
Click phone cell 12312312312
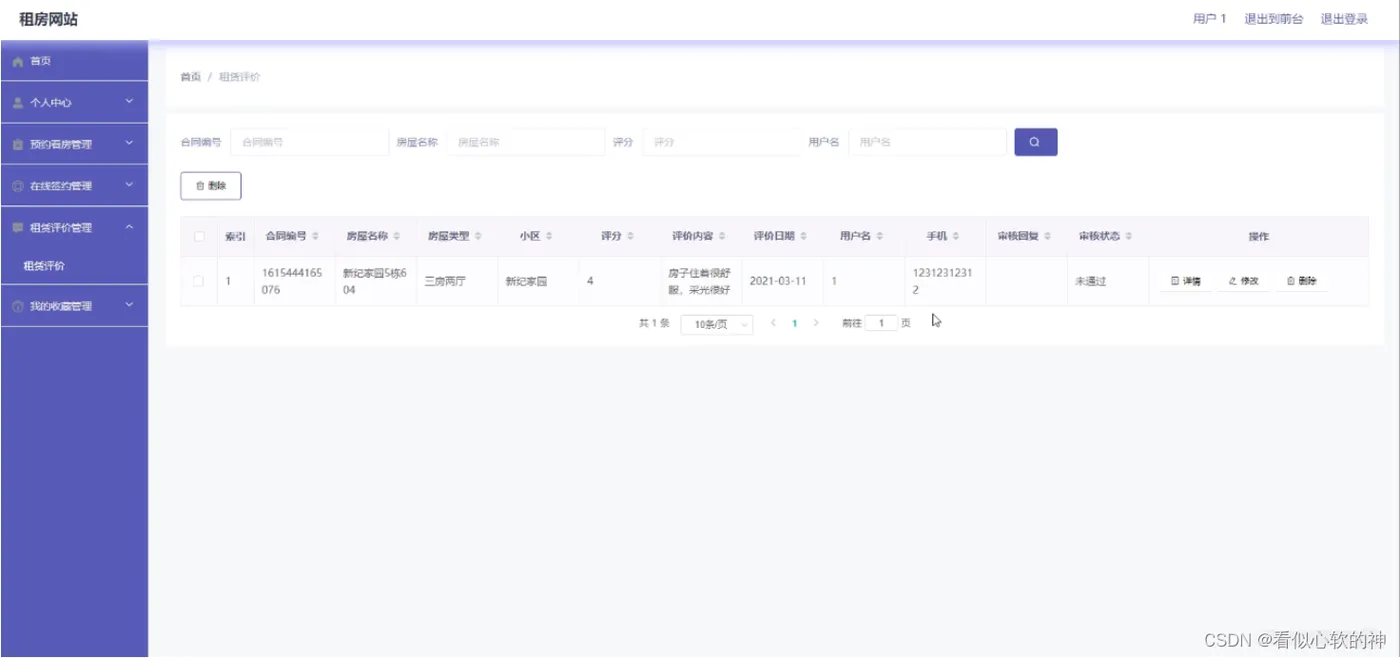[942, 281]
